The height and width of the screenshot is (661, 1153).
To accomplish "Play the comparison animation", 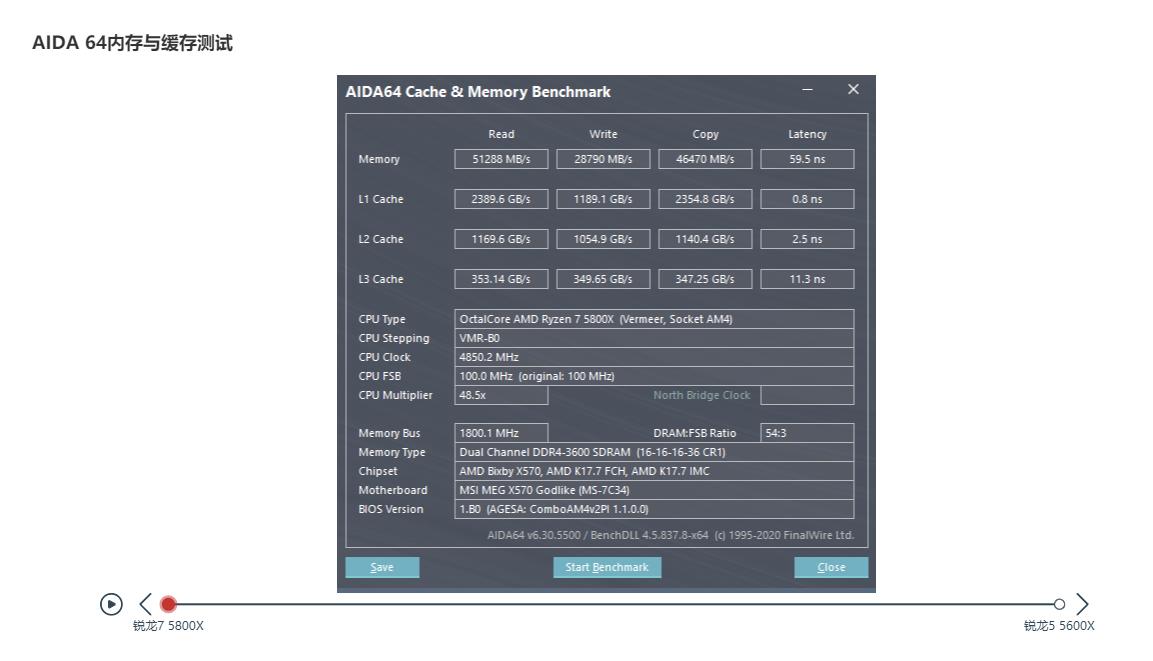I will [110, 604].
